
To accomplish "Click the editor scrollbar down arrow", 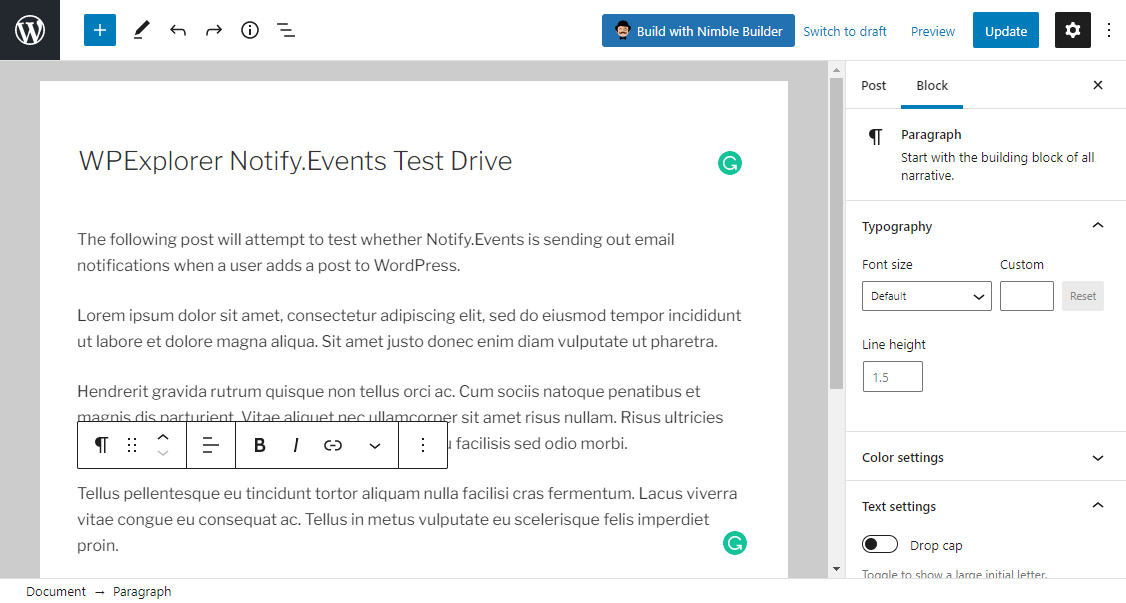I will click(x=836, y=569).
